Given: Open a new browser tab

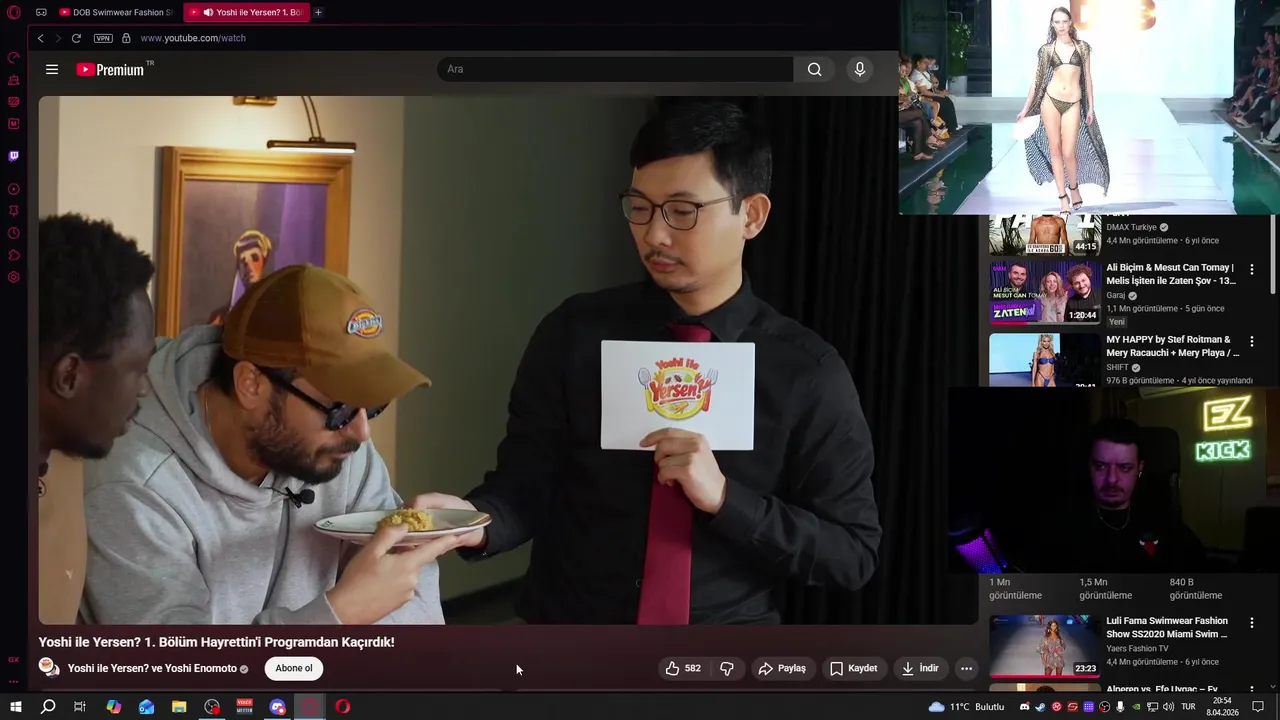Looking at the screenshot, I should pos(318,12).
